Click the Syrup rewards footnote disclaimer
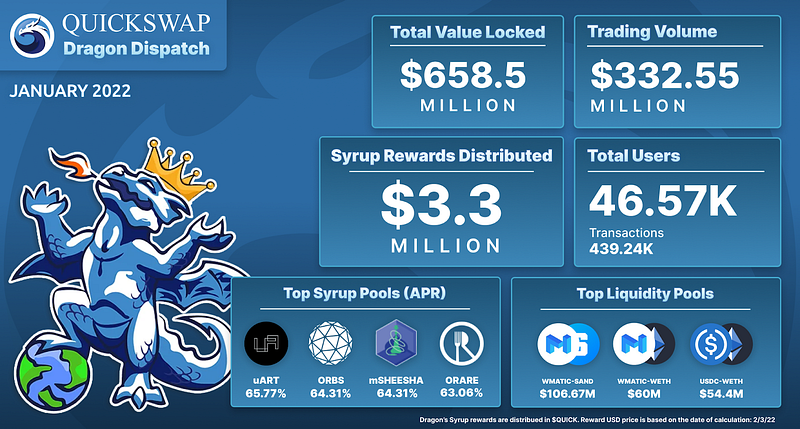Screen dimensions: 800x429 pos(597,420)
